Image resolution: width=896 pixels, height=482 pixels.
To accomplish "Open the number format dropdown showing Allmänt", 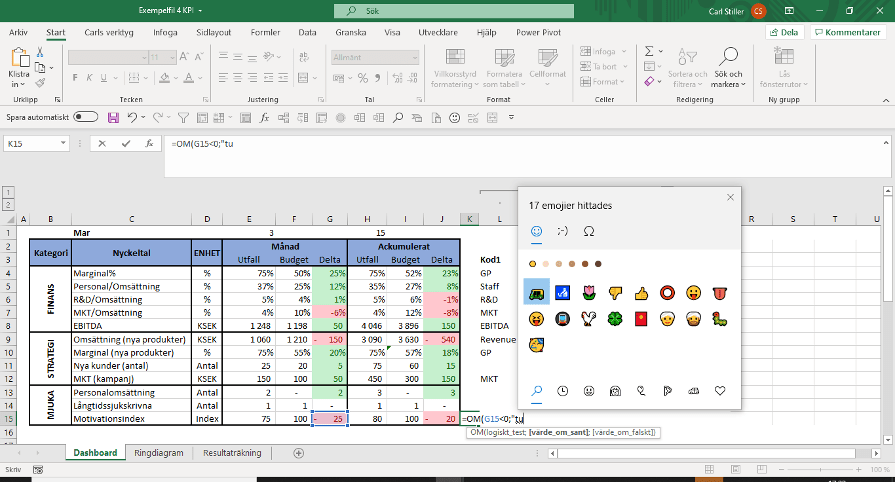I will [x=390, y=57].
